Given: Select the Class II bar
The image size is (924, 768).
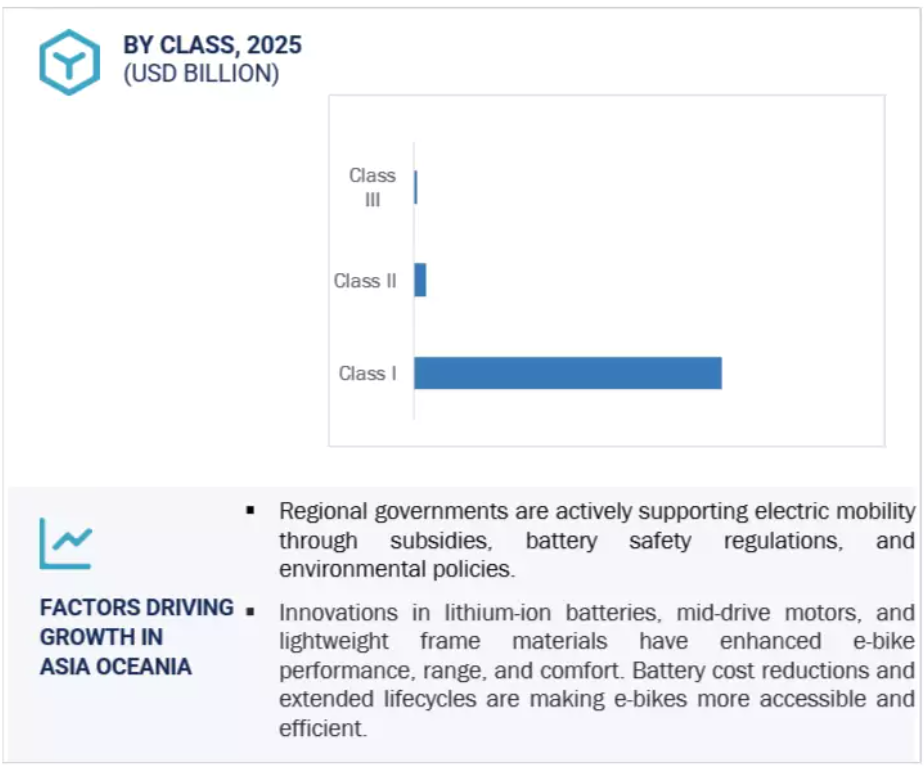Looking at the screenshot, I should tap(420, 280).
